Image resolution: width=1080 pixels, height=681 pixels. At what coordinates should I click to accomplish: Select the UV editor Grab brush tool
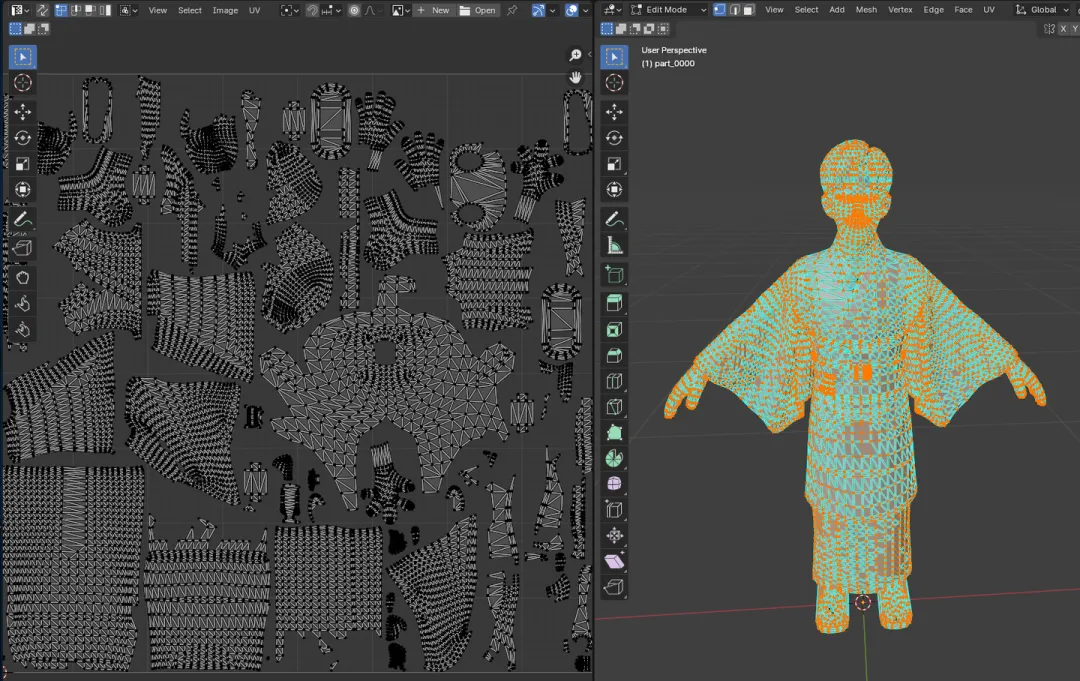pos(23,277)
